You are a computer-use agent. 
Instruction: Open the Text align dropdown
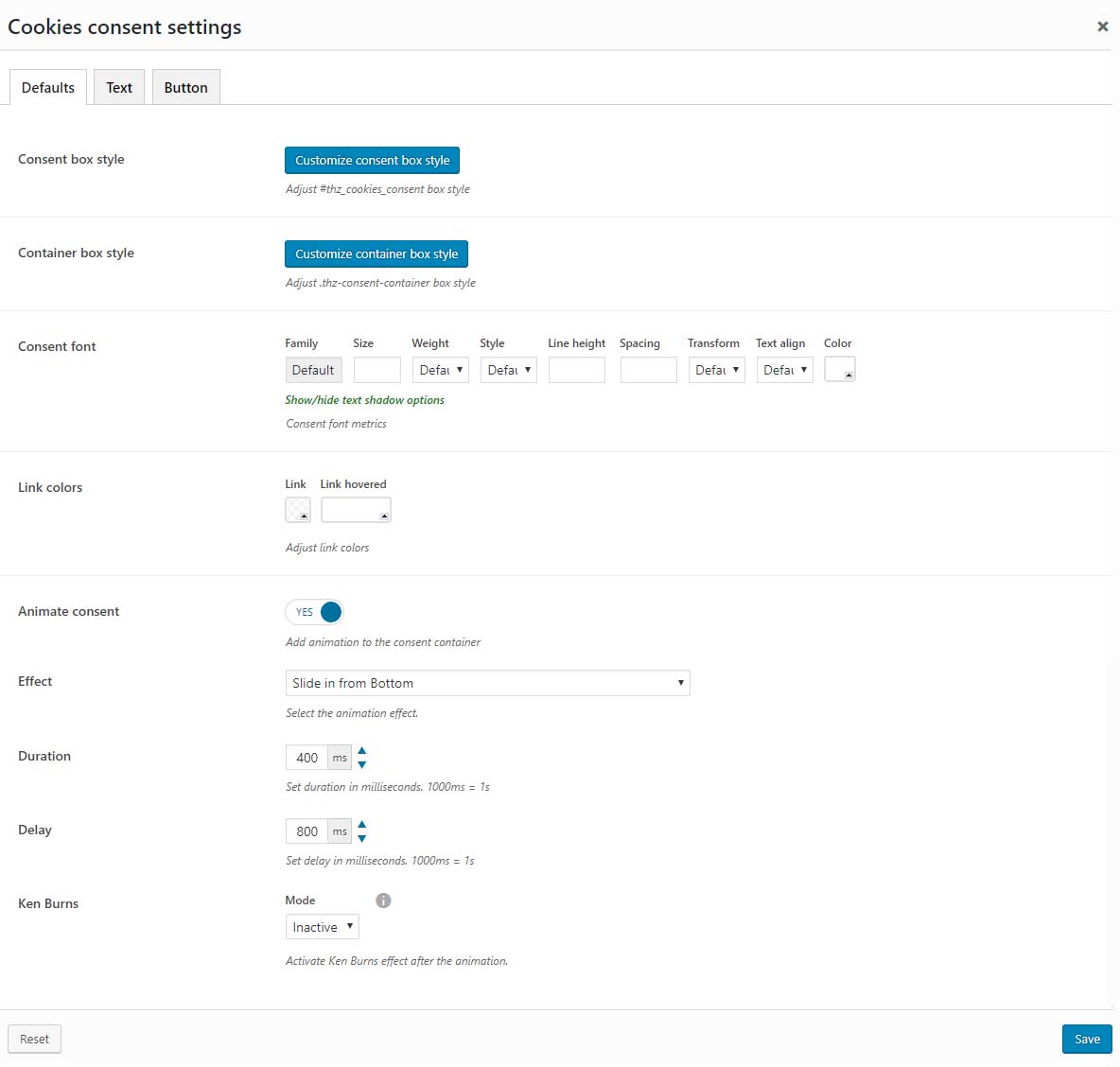coord(784,370)
